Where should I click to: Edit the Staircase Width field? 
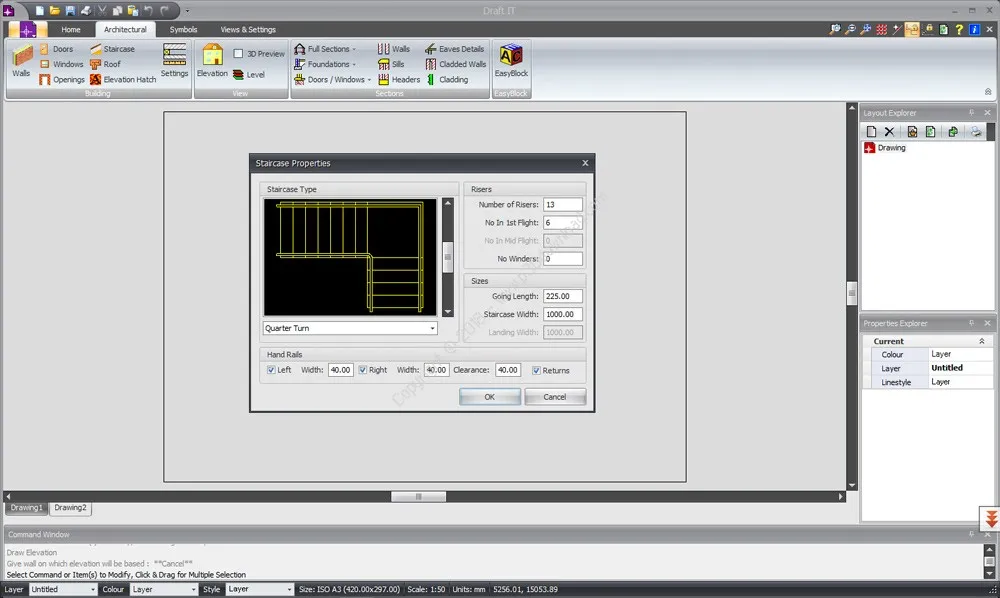click(x=562, y=314)
